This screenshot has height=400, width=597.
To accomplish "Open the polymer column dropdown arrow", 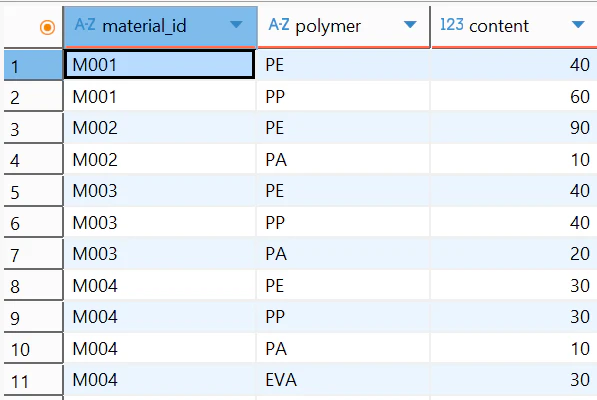I will [x=410, y=25].
